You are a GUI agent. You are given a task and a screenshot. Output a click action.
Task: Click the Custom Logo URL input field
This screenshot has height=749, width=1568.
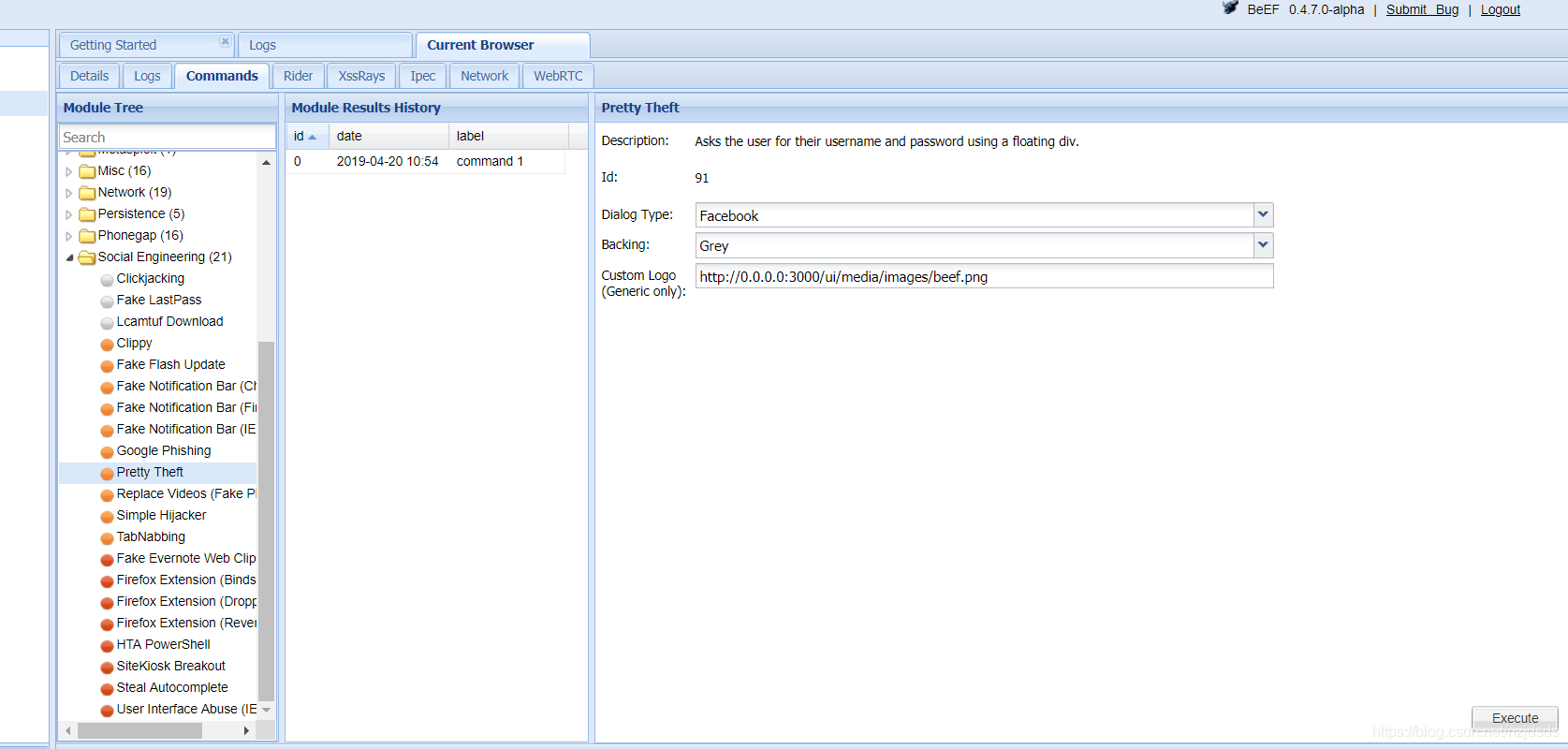(984, 276)
